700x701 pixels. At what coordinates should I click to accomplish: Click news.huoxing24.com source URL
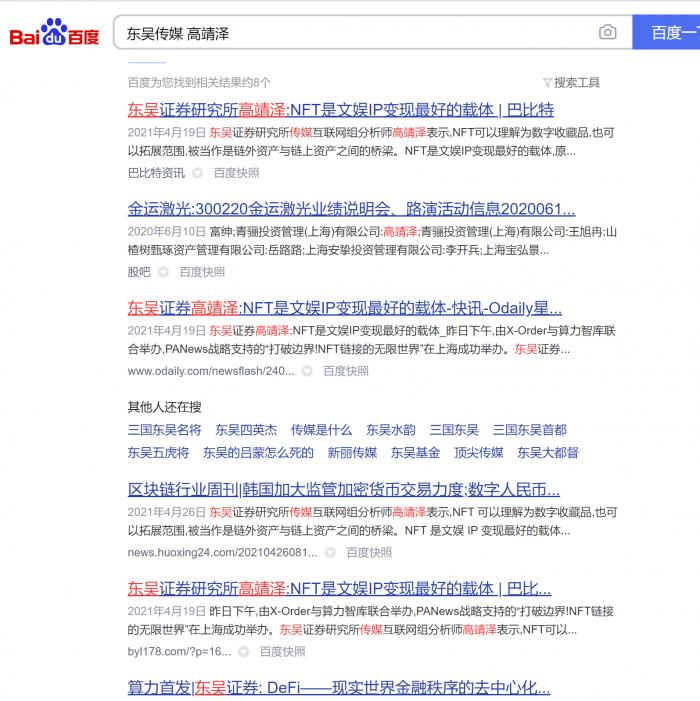(x=223, y=553)
